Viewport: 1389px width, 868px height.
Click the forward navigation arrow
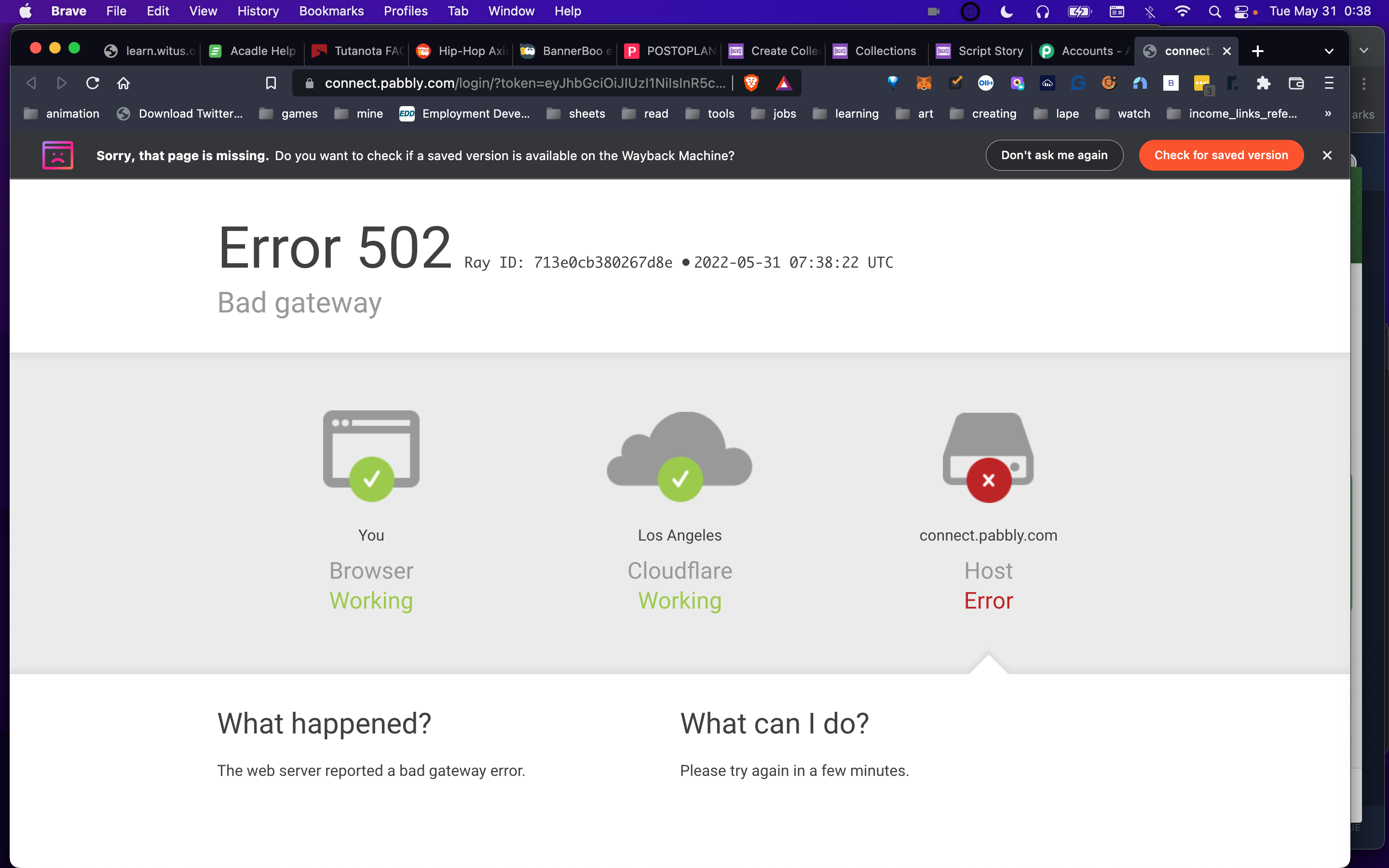61,83
